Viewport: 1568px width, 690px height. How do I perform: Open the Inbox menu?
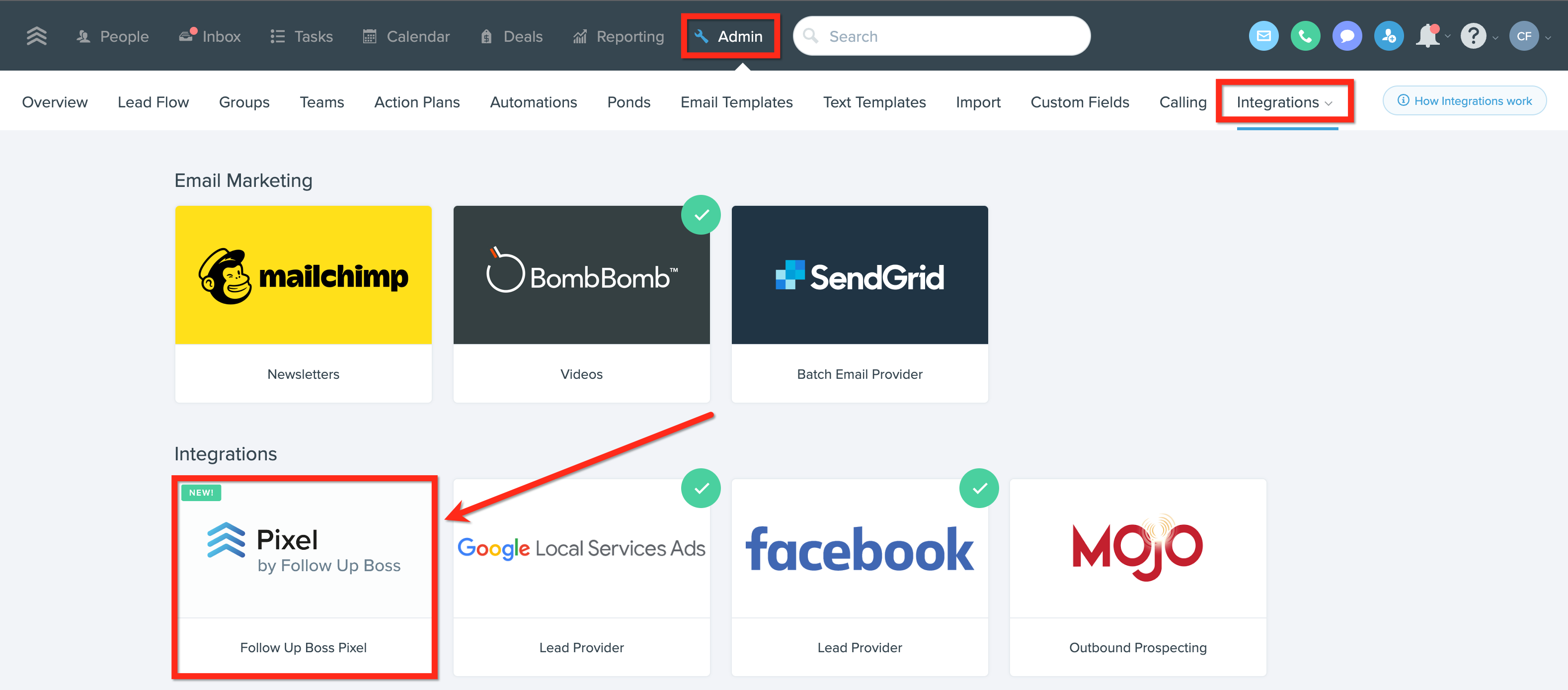(x=209, y=37)
